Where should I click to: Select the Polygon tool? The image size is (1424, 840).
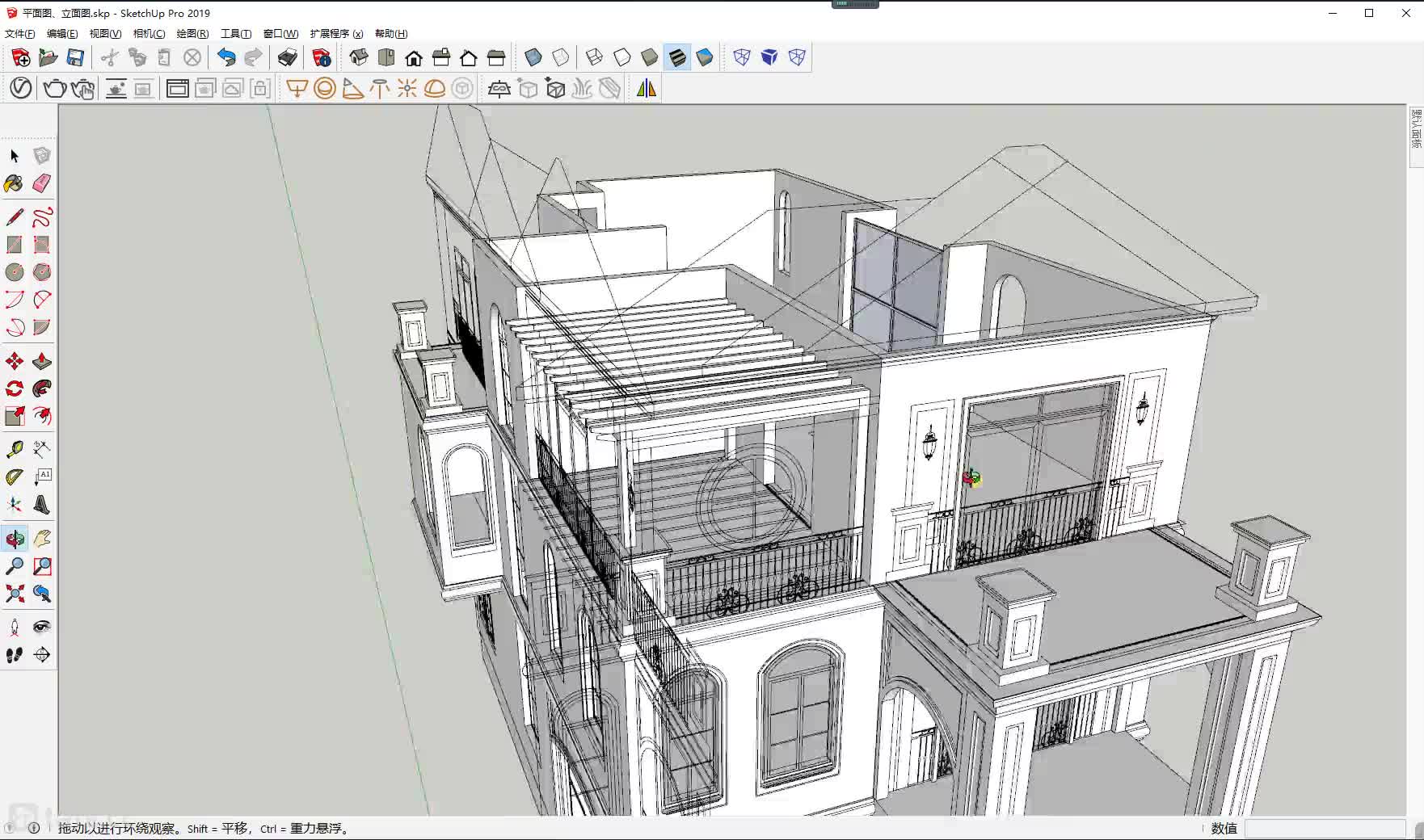tap(42, 272)
